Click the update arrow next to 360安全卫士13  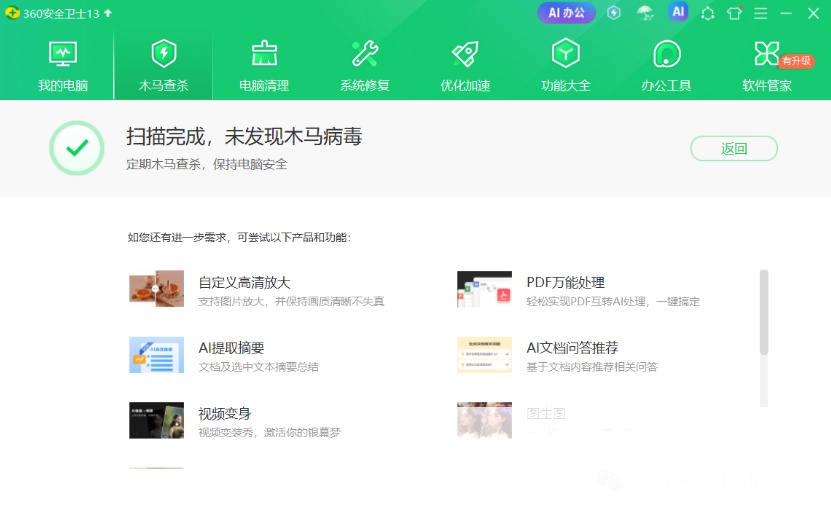(x=108, y=13)
